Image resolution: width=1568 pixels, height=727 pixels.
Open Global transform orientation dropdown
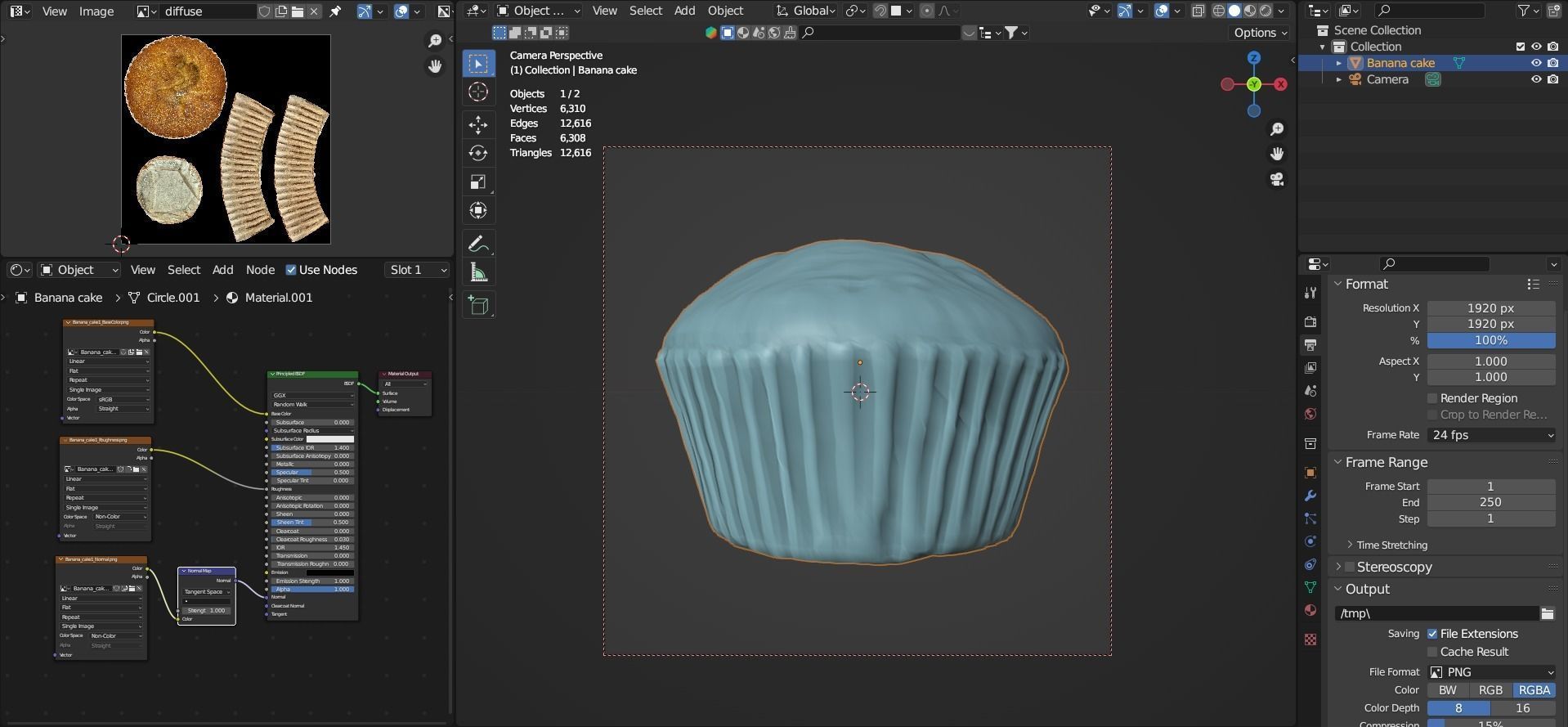tap(806, 11)
